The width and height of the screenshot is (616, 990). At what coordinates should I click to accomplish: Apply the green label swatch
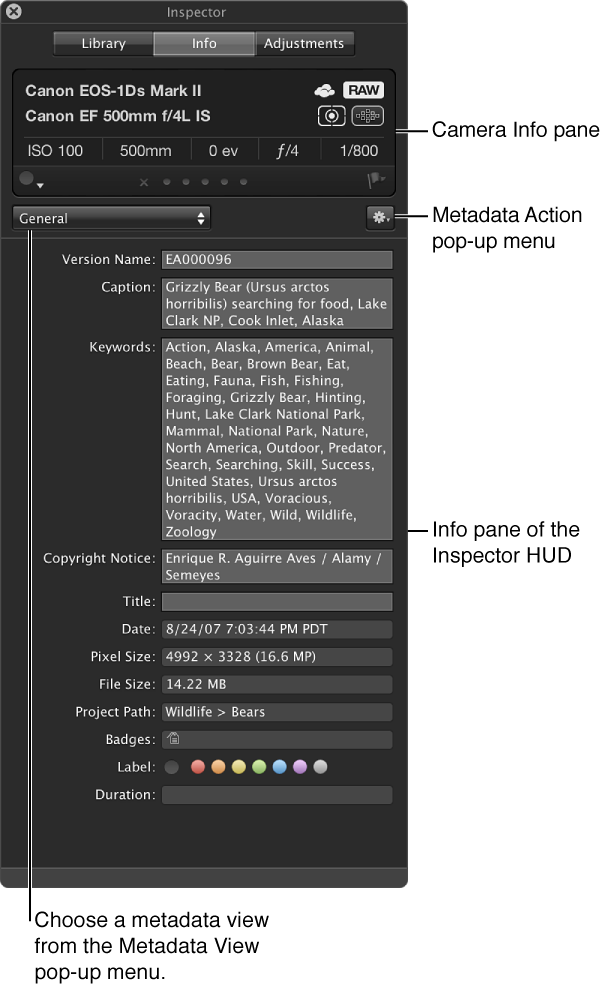tap(259, 767)
